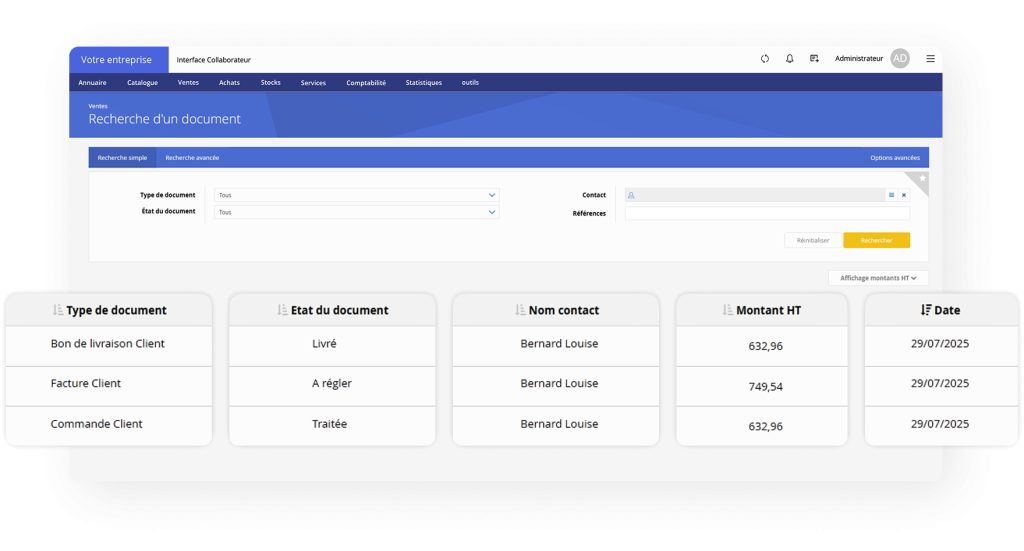Image resolution: width=1024 pixels, height=551 pixels.
Task: Toggle sort on the Montant HT column
Action: (728, 310)
